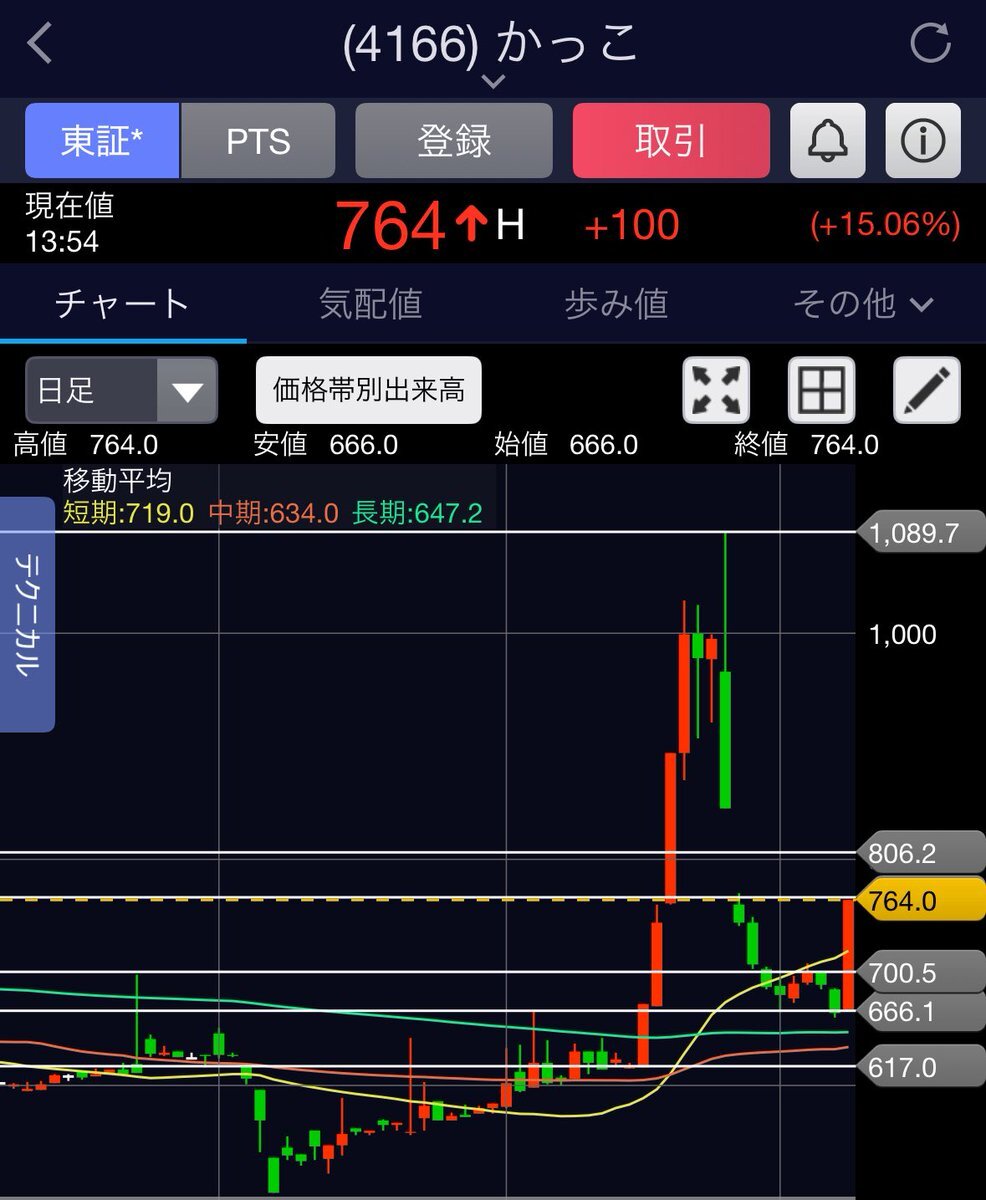The height and width of the screenshot is (1200, 986).
Task: Tap the 終値 764.0 value
Action: click(806, 444)
